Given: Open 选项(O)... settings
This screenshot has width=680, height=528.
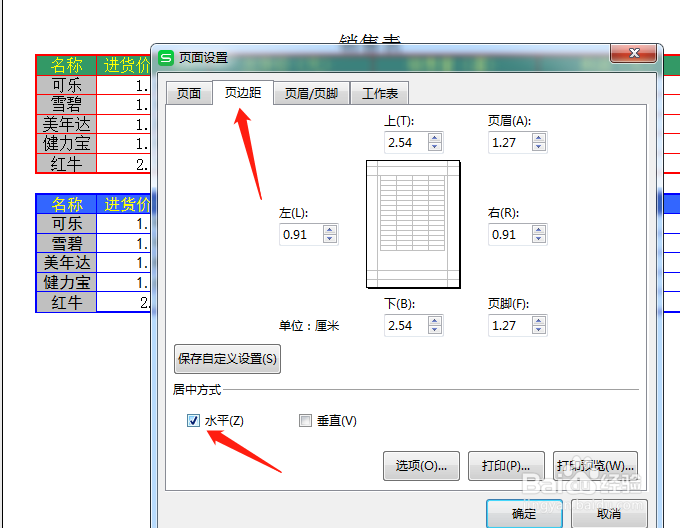Looking at the screenshot, I should [x=421, y=466].
